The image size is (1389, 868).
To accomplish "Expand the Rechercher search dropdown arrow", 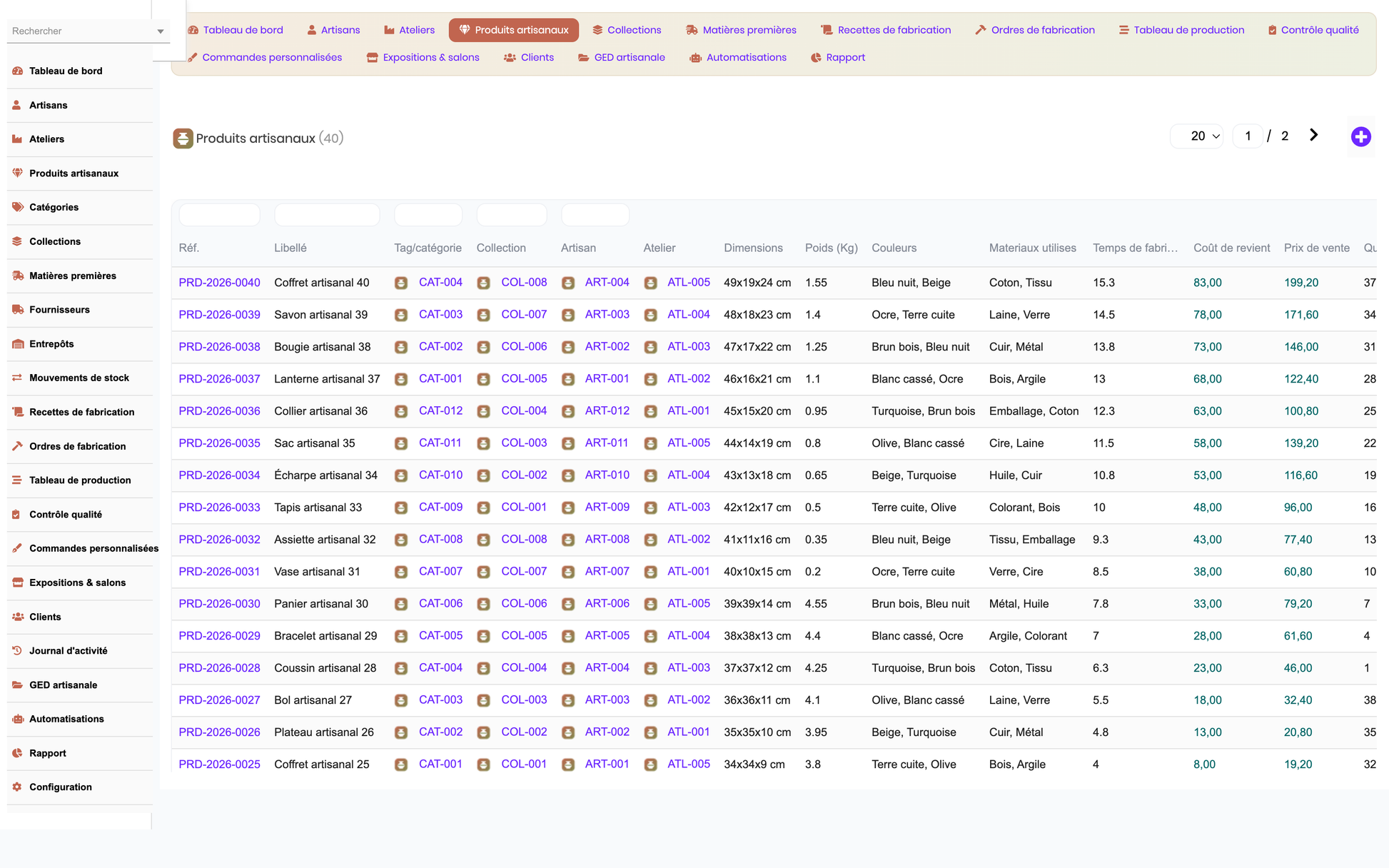I will (x=161, y=31).
